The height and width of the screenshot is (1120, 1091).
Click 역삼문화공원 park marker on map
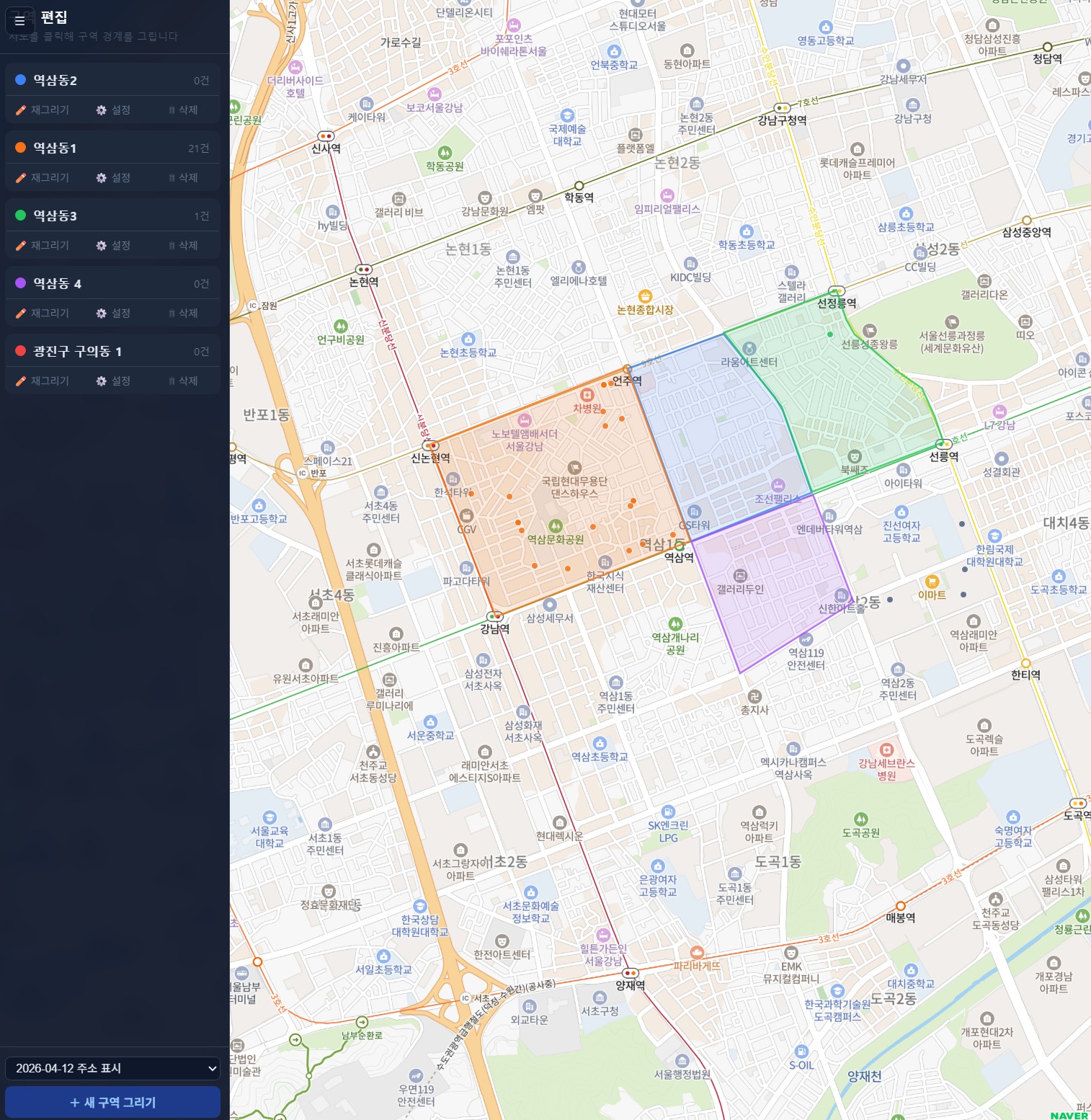pyautogui.click(x=555, y=526)
